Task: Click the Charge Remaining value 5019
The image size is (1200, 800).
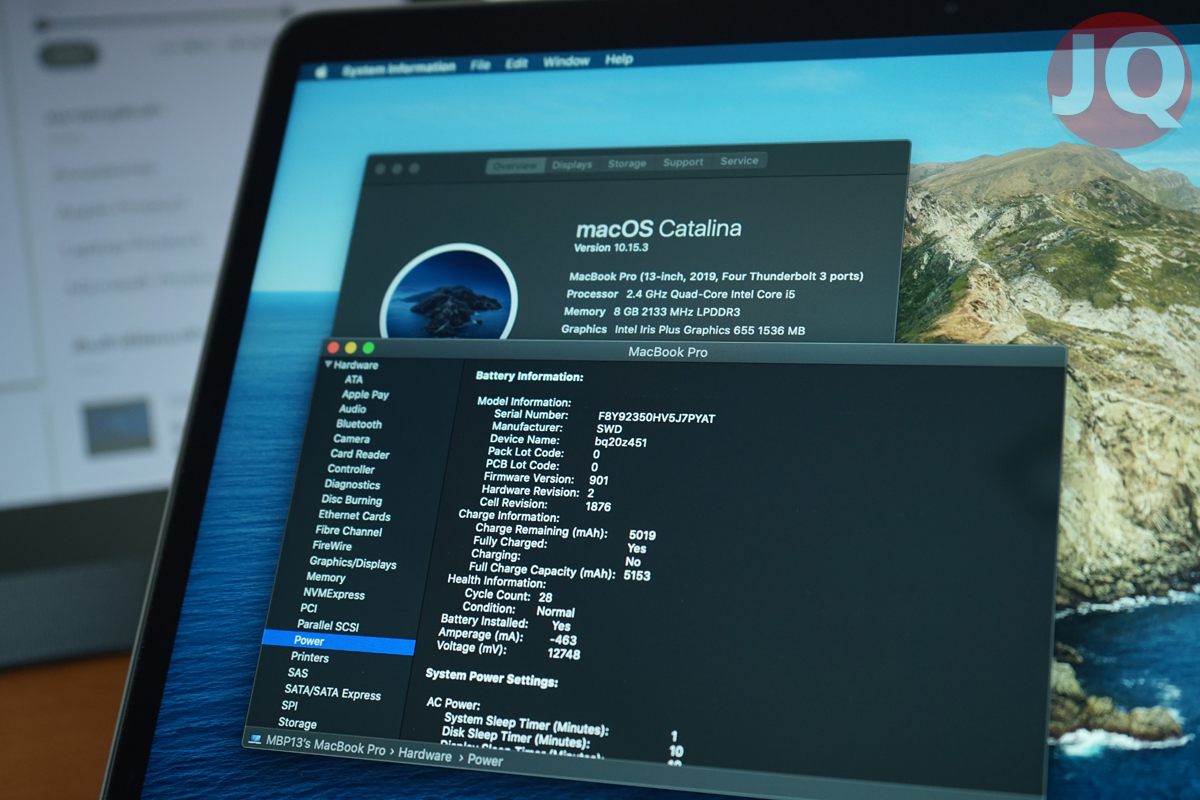Action: [642, 535]
